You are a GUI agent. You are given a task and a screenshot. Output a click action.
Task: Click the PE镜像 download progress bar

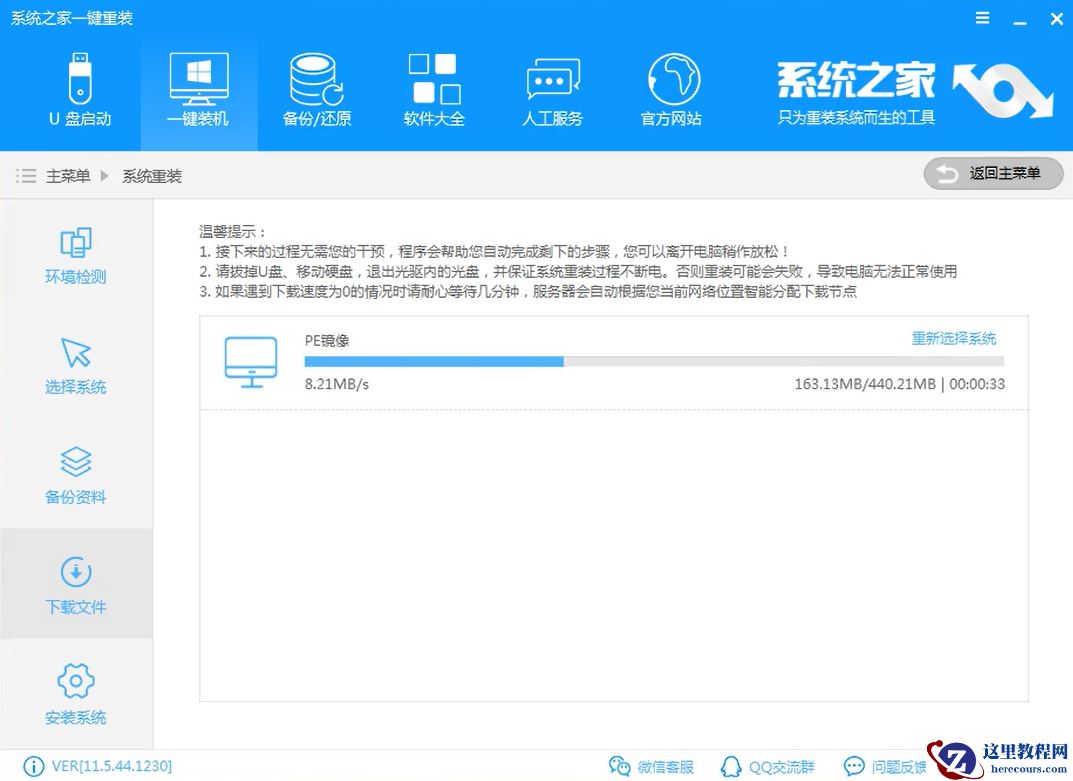(x=650, y=361)
